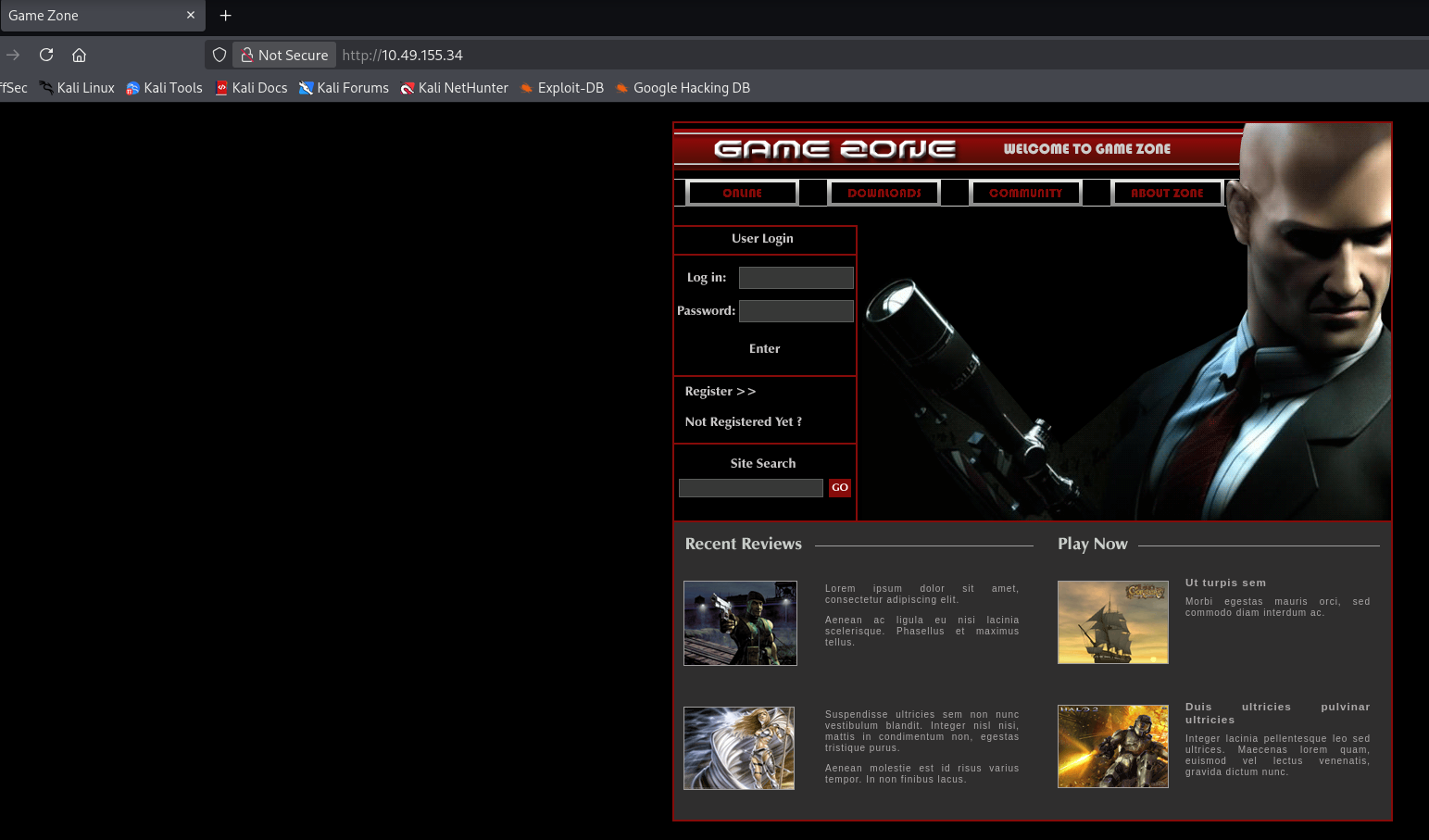Open the Kali Tools bookmark

point(164,88)
